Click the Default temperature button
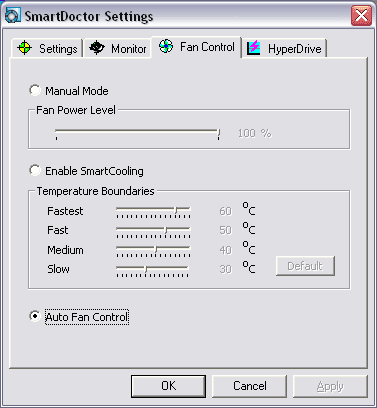Image resolution: width=377 pixels, height=408 pixels. pyautogui.click(x=305, y=266)
